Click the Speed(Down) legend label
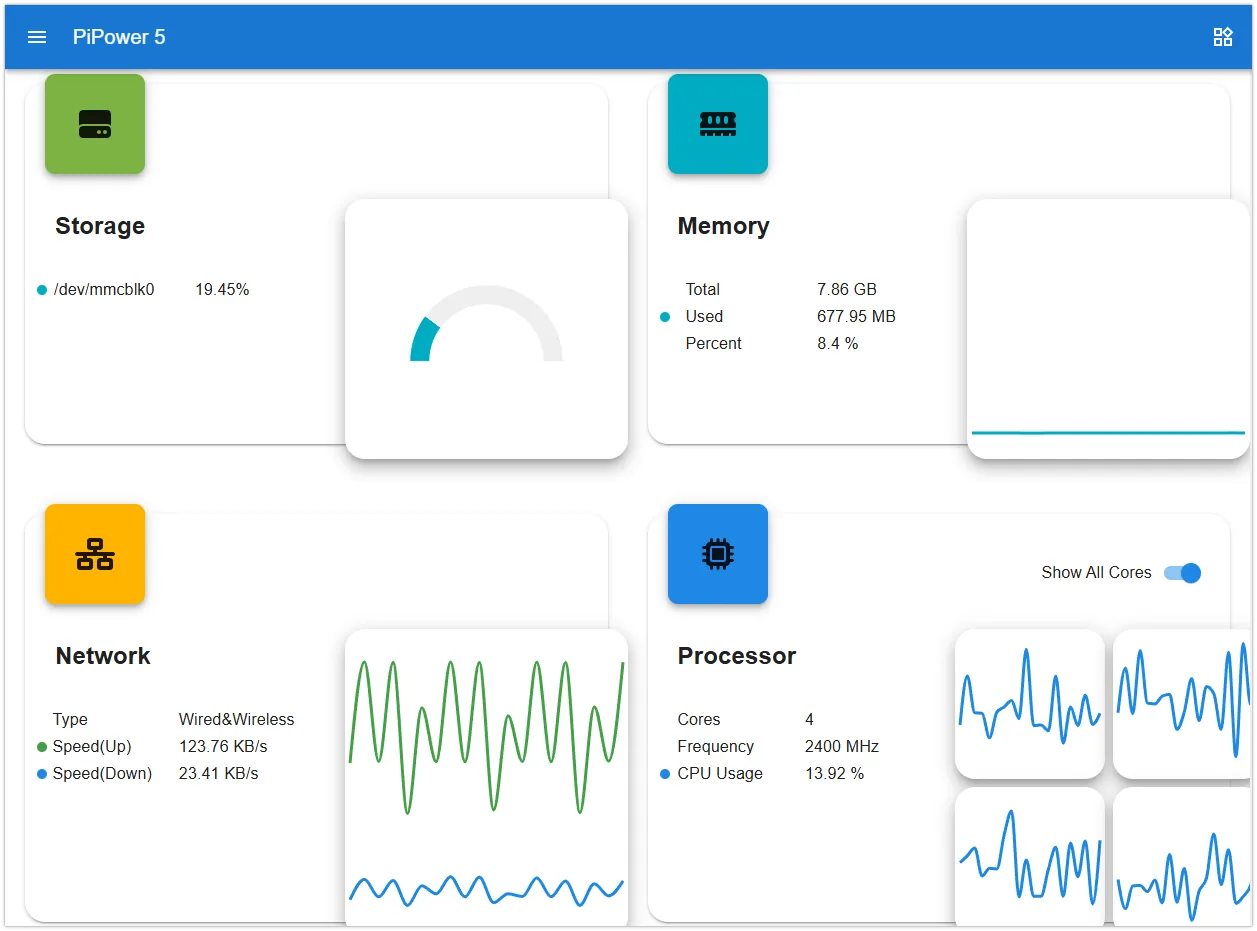This screenshot has height=931, width=1257. [102, 774]
